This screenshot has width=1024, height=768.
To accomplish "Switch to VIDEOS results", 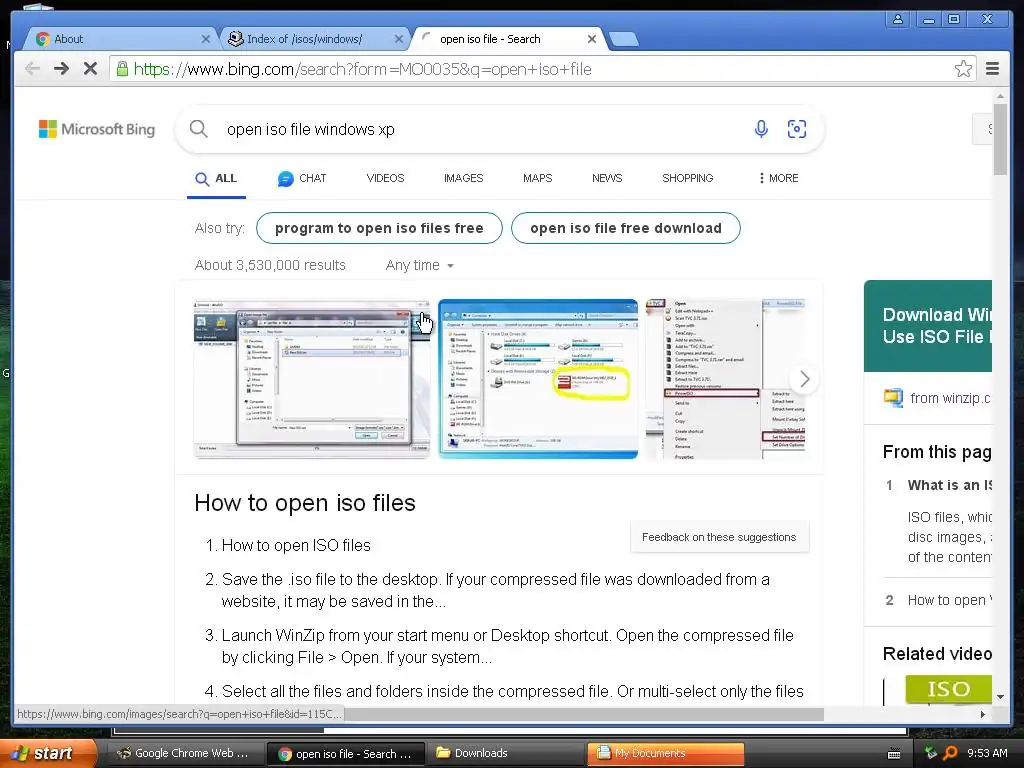I will (x=385, y=178).
